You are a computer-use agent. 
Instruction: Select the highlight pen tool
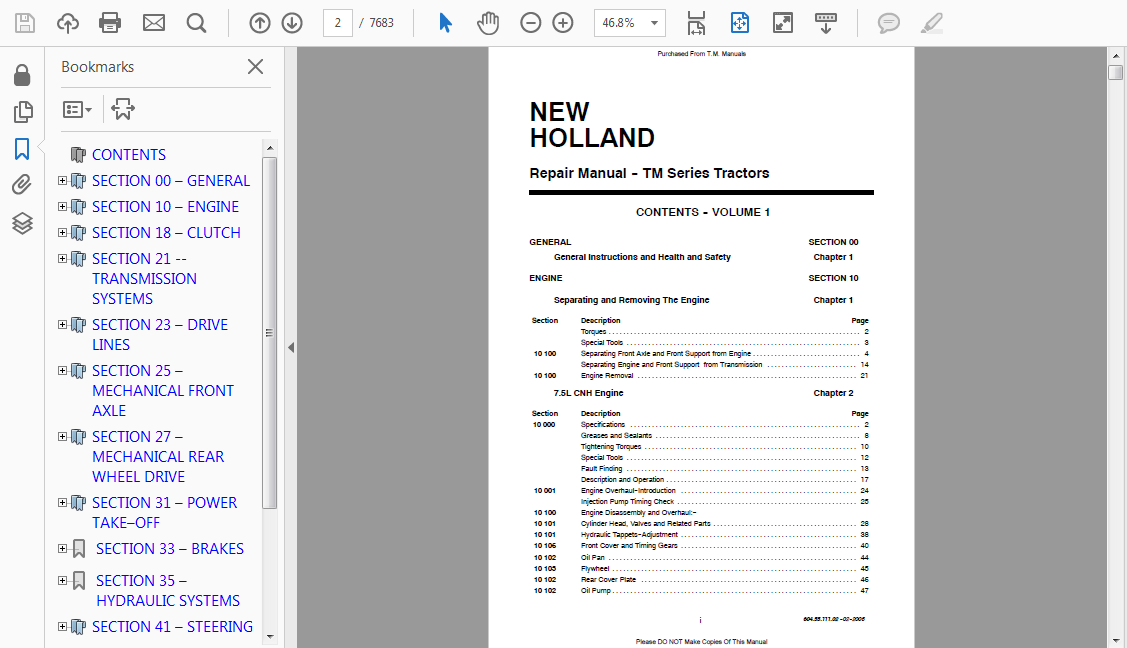(932, 23)
